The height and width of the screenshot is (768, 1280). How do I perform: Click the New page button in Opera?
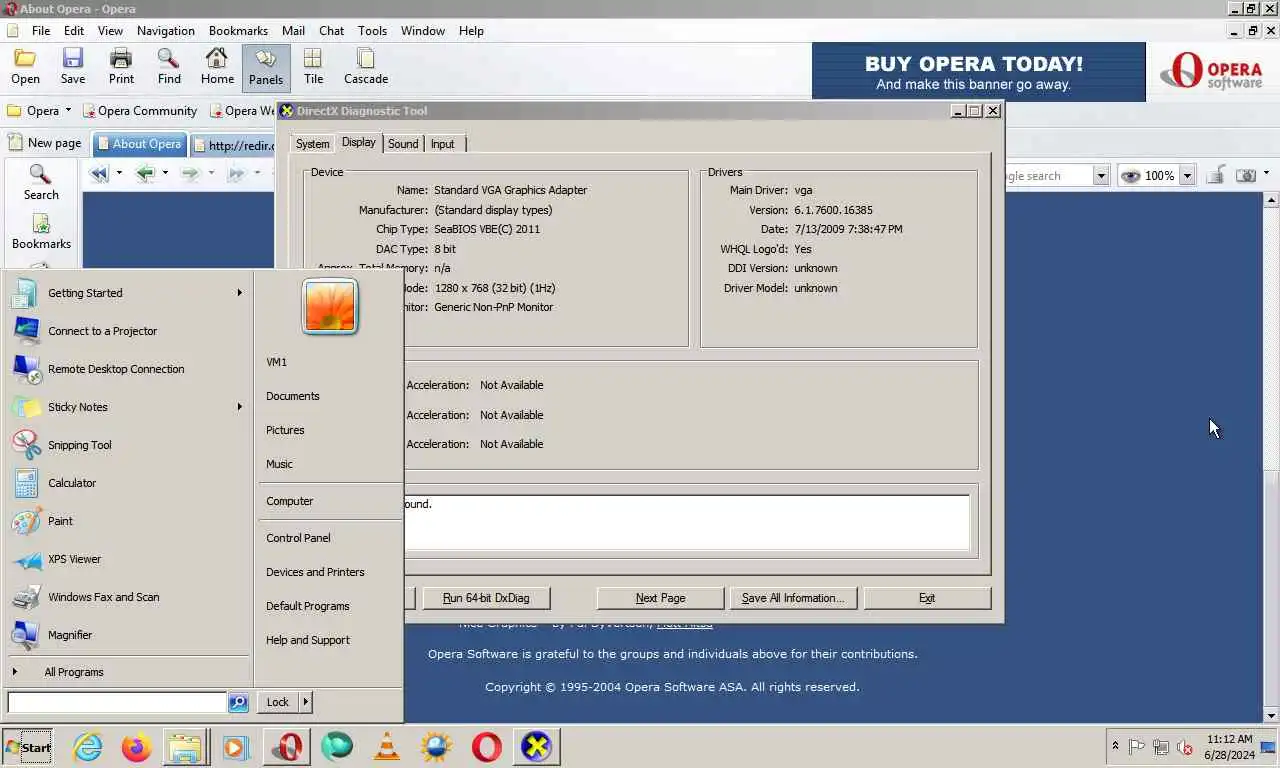click(x=44, y=143)
